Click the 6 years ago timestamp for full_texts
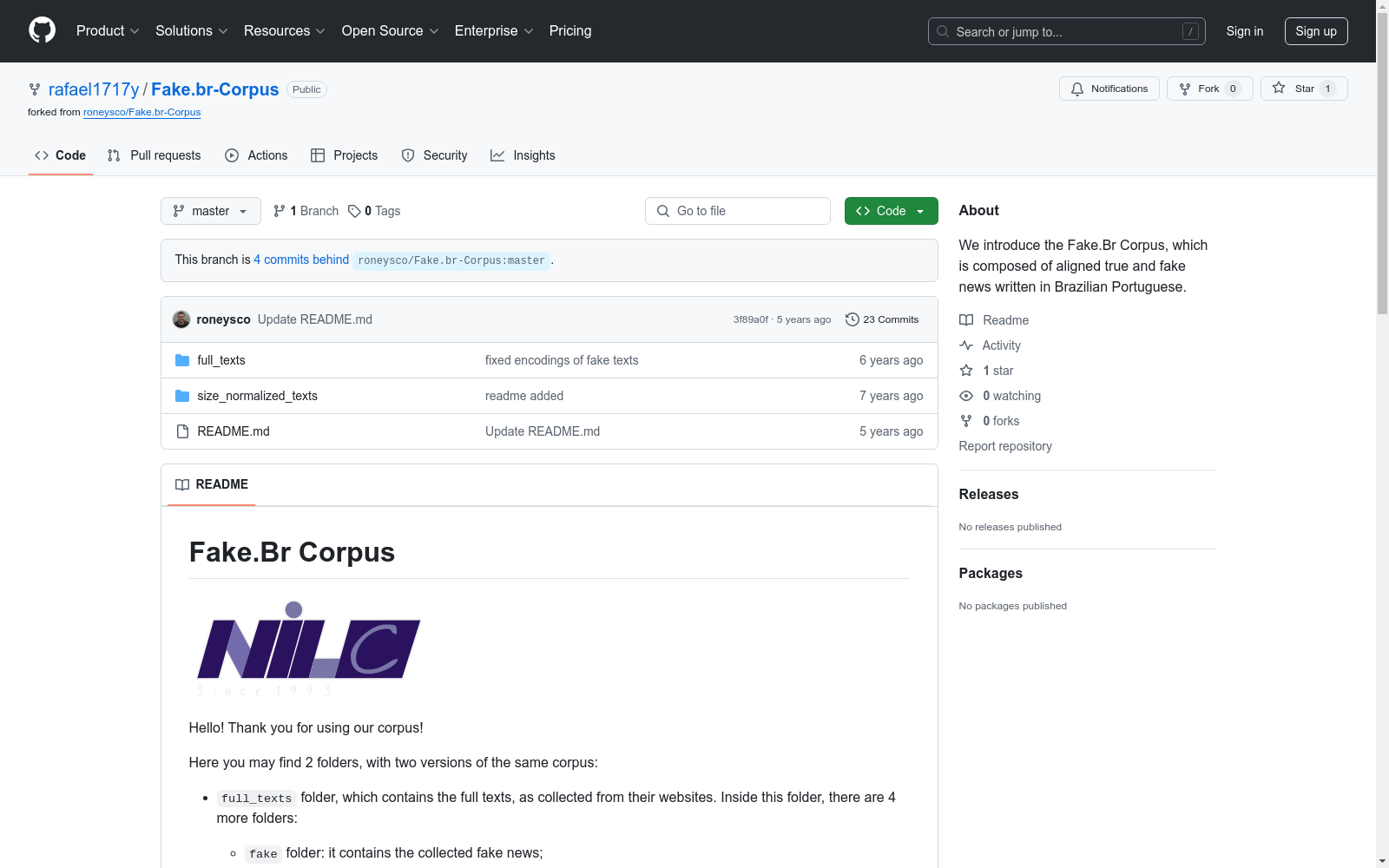Screen dimensions: 1389x868 (x=891, y=360)
